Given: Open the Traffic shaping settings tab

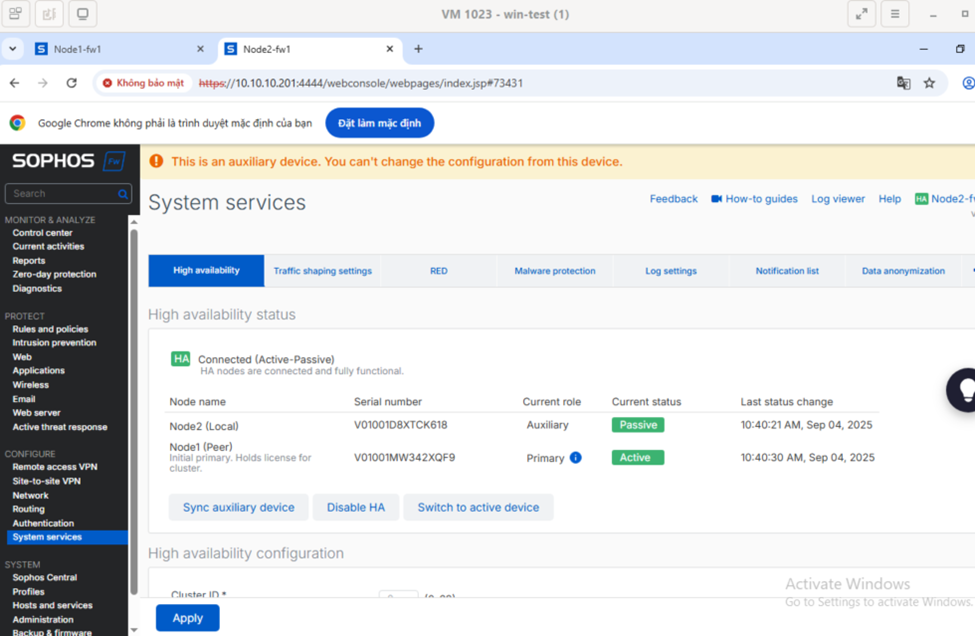Looking at the screenshot, I should point(322,271).
